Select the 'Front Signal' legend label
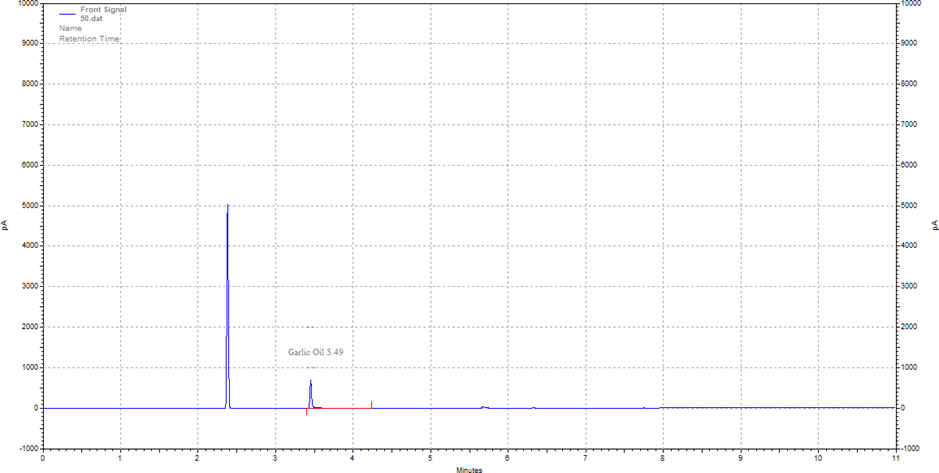 (103, 9)
